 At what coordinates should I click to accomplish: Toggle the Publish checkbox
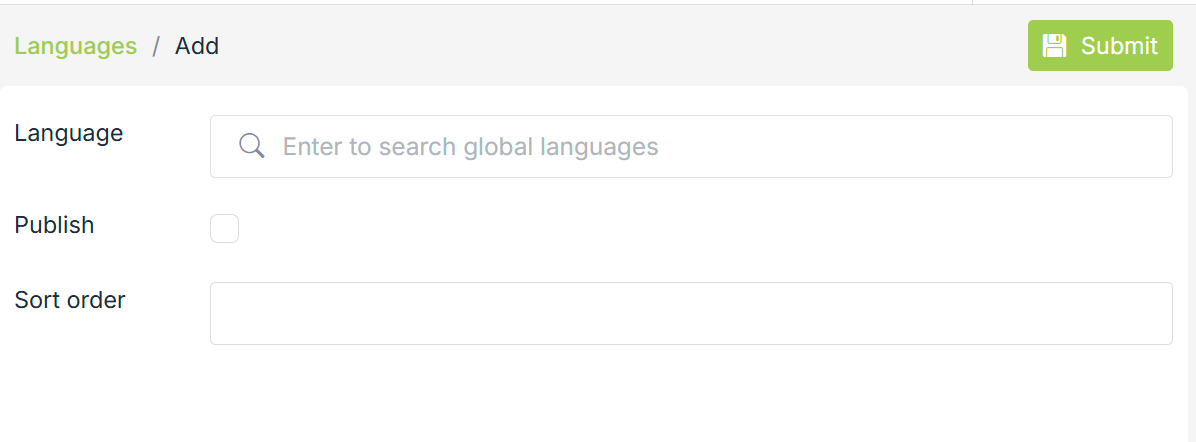[225, 229]
